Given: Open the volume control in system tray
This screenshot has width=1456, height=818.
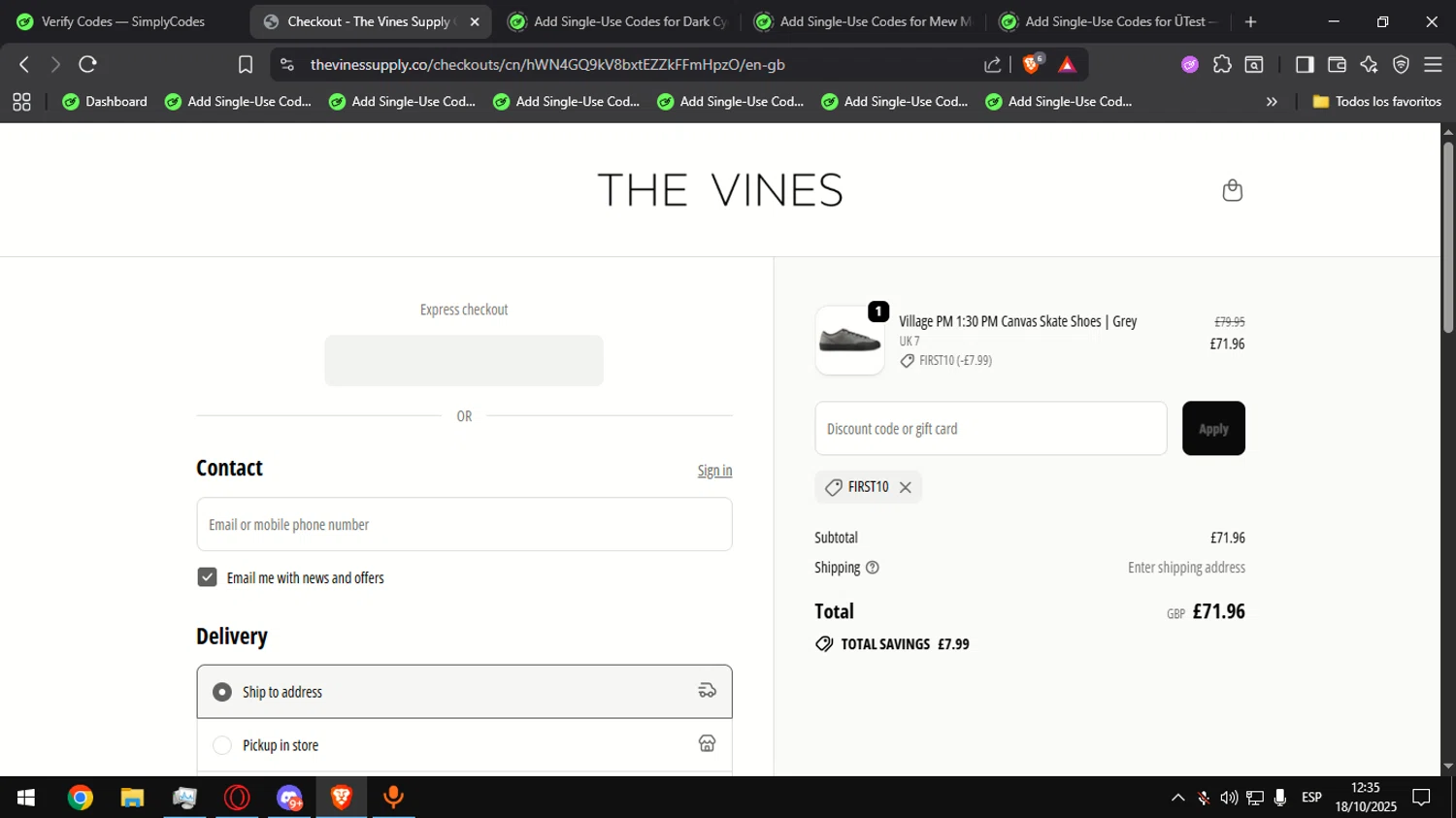Looking at the screenshot, I should (x=1229, y=798).
